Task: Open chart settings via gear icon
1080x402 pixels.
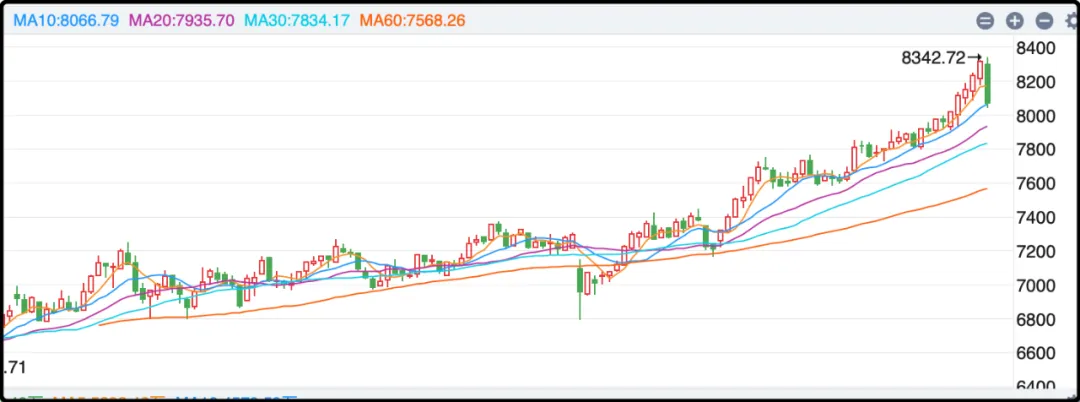Action: [1071, 21]
